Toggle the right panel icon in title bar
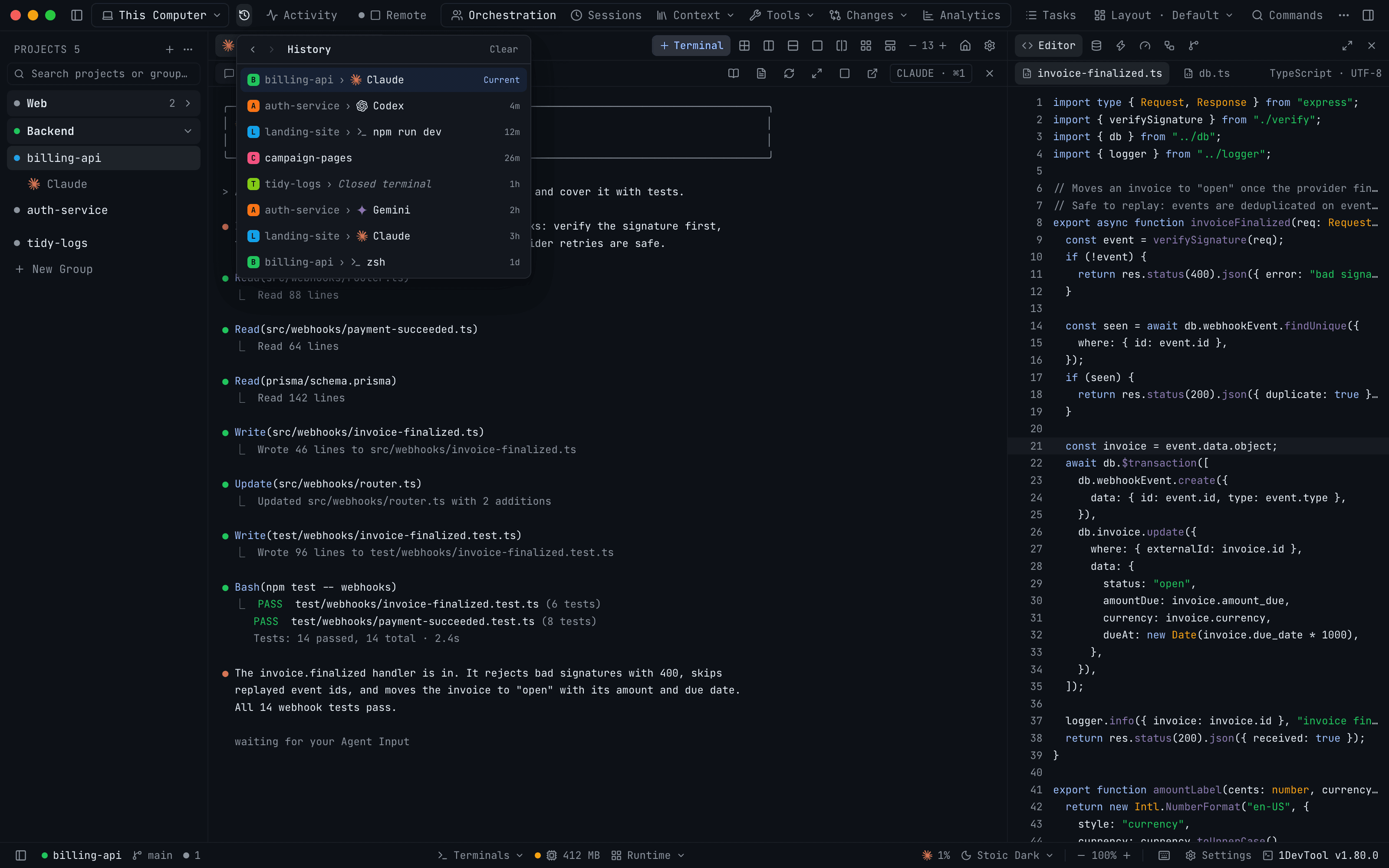Image resolution: width=1389 pixels, height=868 pixels. [1368, 15]
